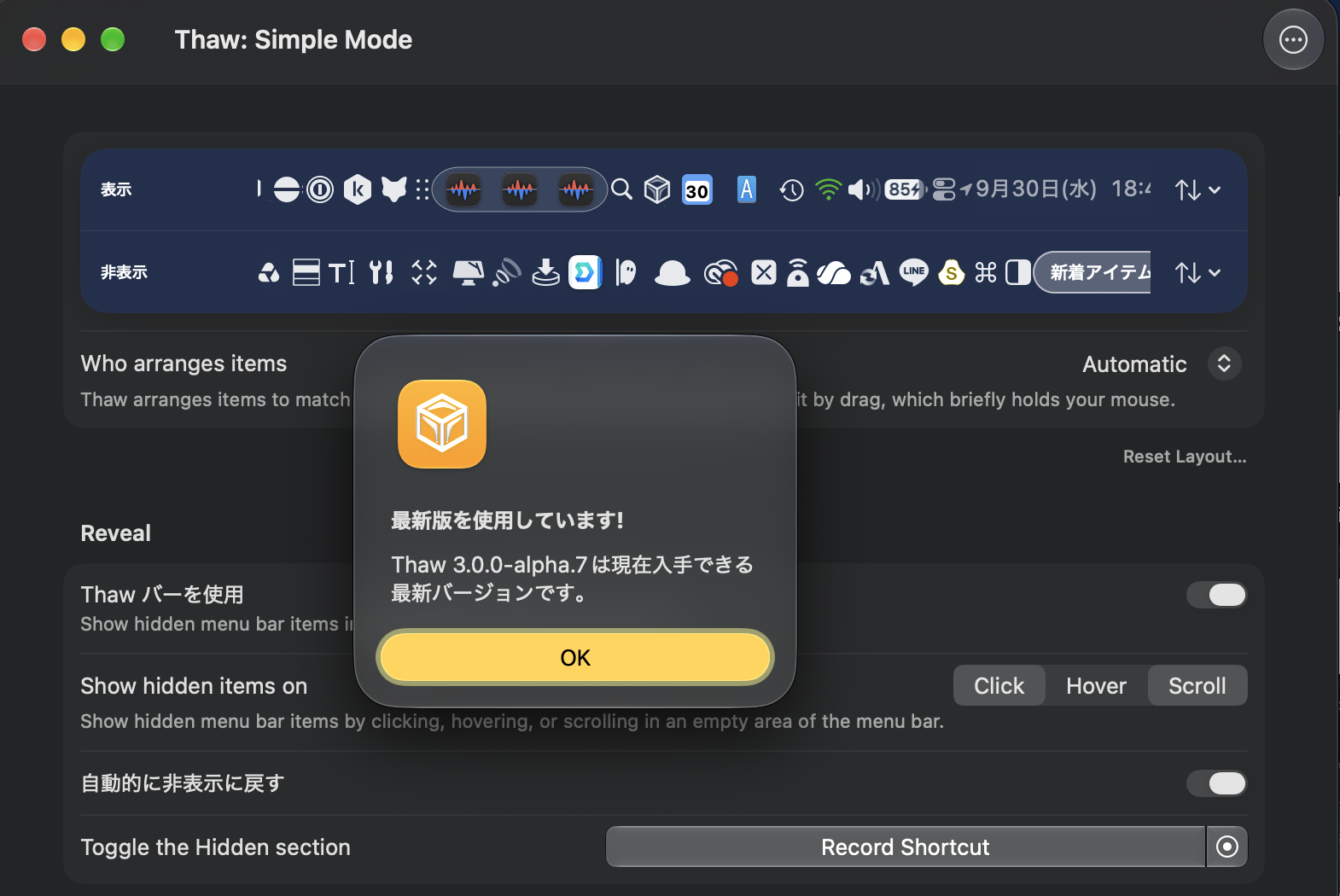Screen dimensions: 1340x896
Task: Select the Creative Cloud icon with red dot
Action: 721,273
